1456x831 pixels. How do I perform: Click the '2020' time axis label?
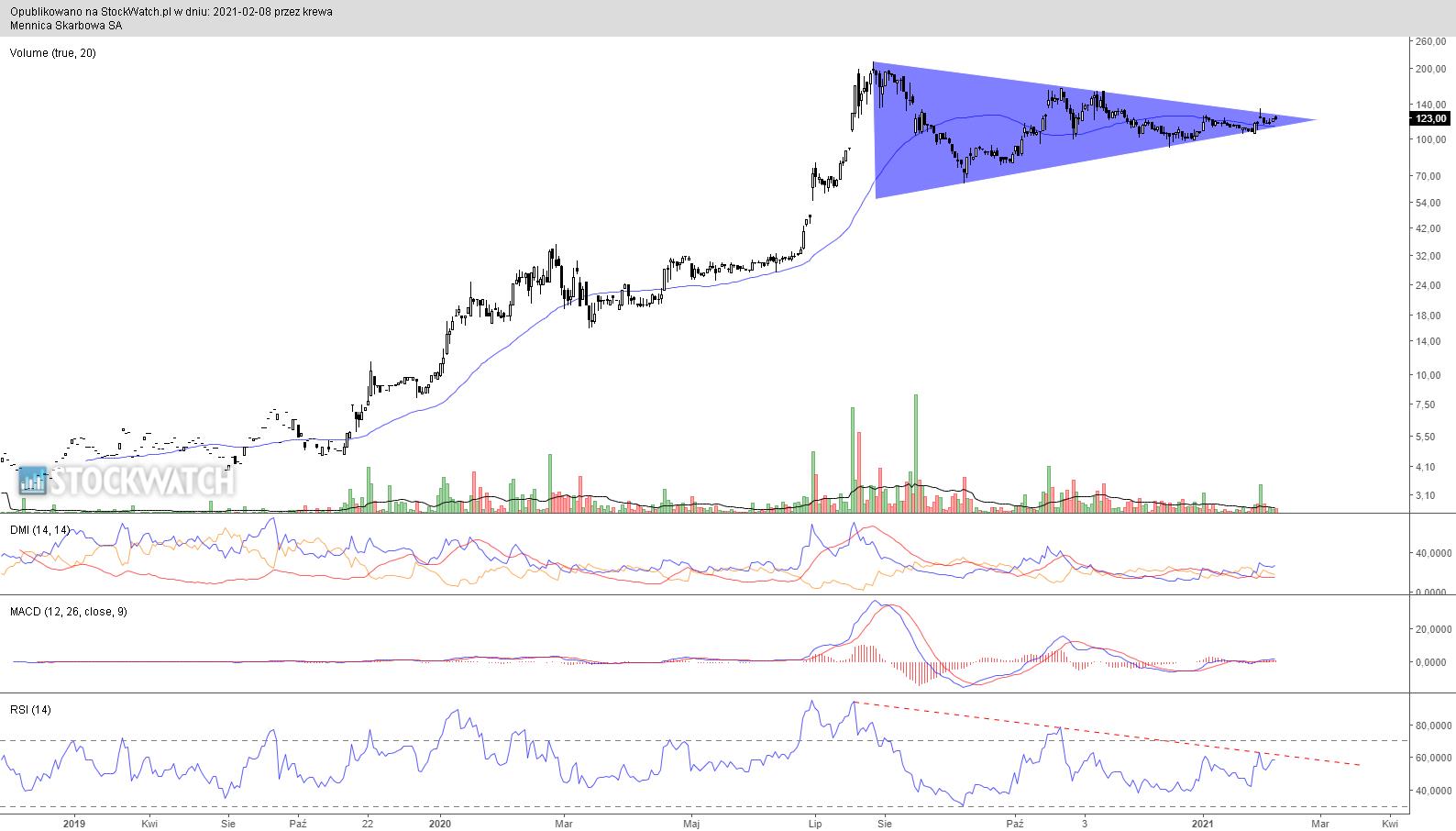coord(440,823)
